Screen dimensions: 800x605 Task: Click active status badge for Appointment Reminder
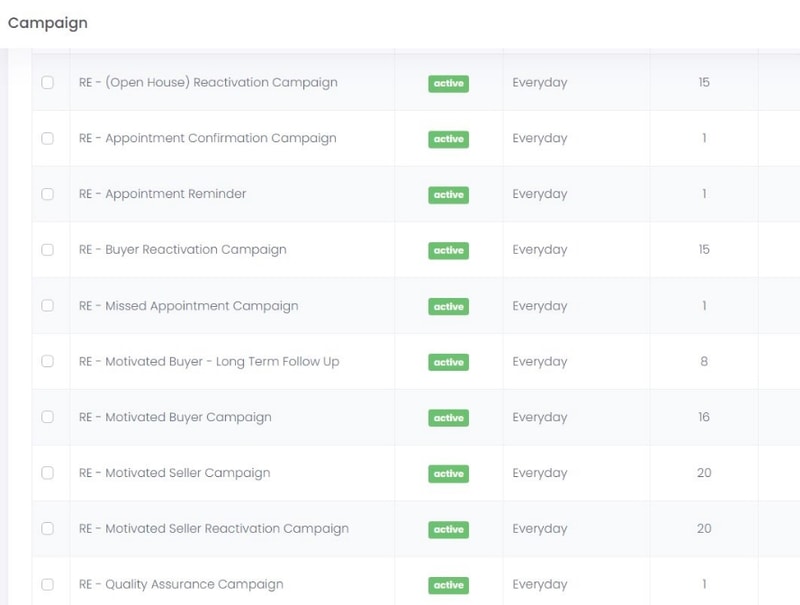448,195
